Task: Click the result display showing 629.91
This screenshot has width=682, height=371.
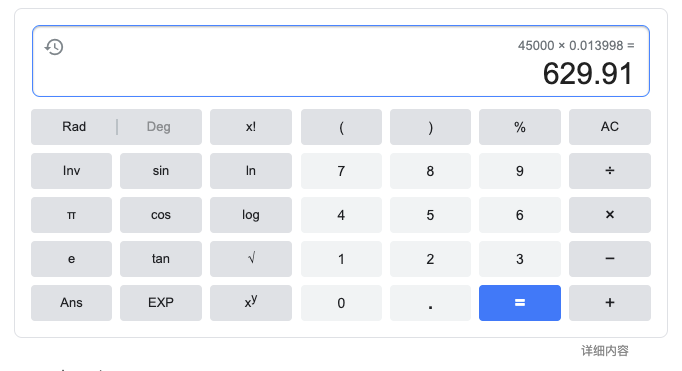Action: pyautogui.click(x=588, y=74)
